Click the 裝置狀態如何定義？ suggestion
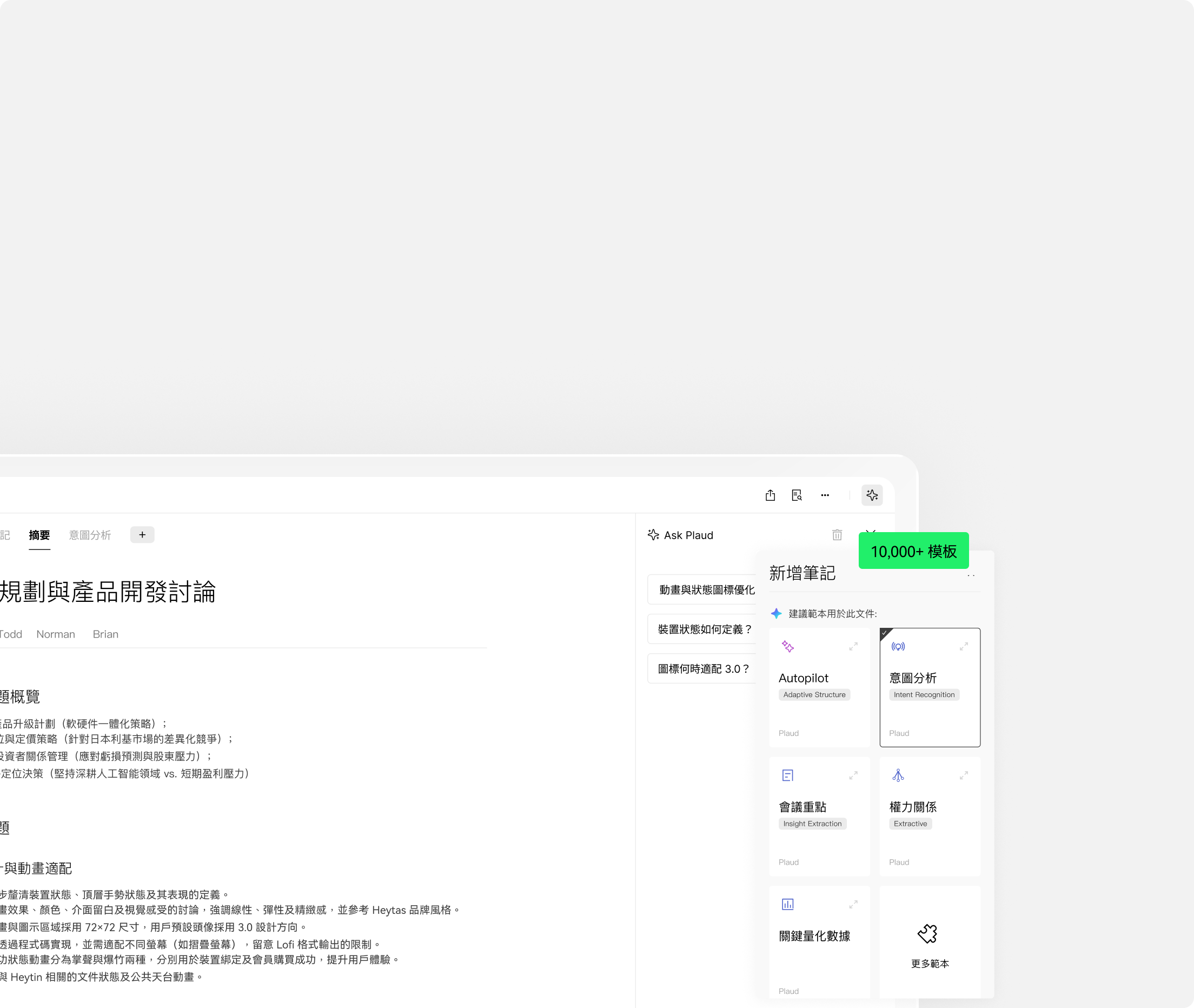 click(705, 629)
